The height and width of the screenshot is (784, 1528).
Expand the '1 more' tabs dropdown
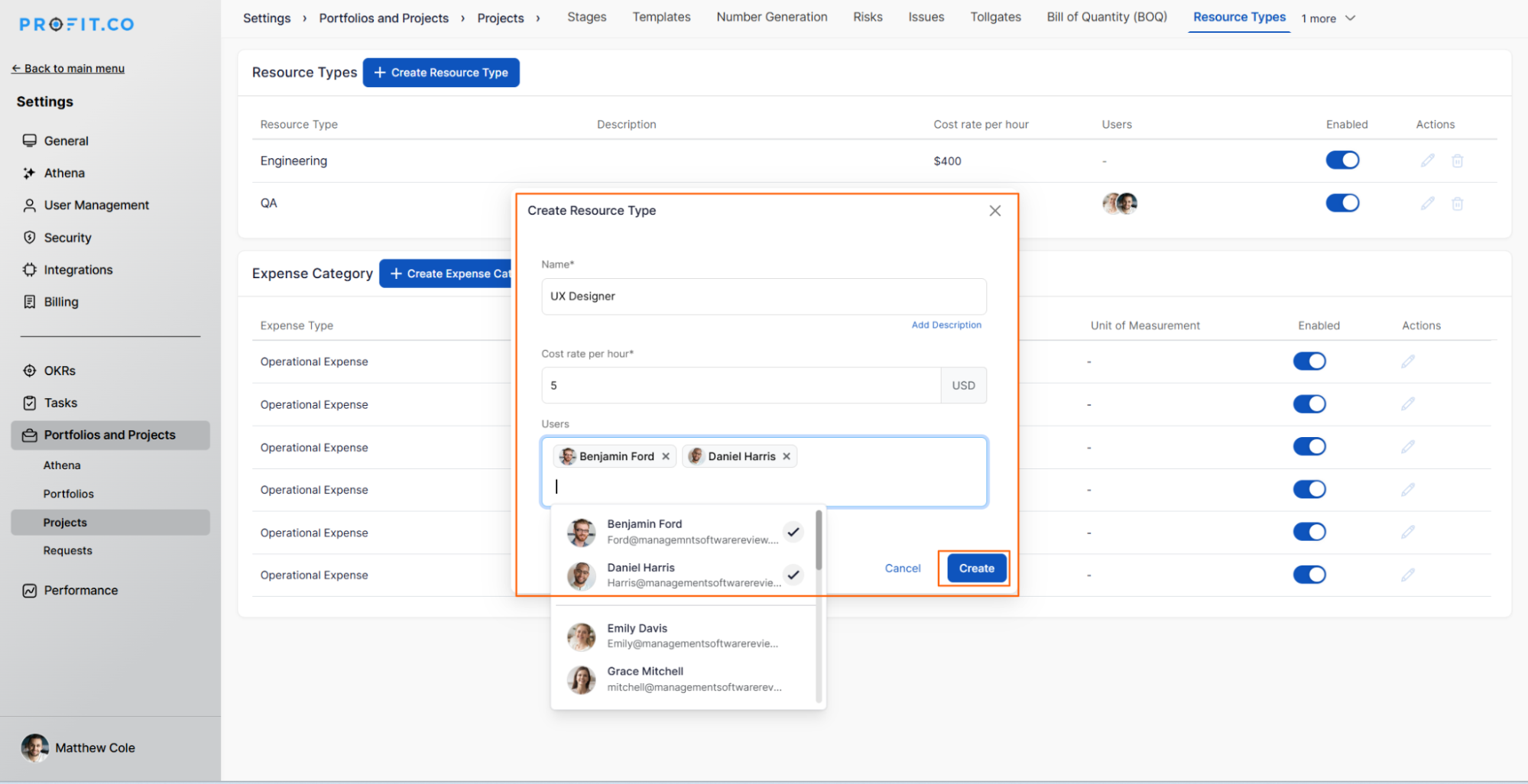pos(1328,18)
